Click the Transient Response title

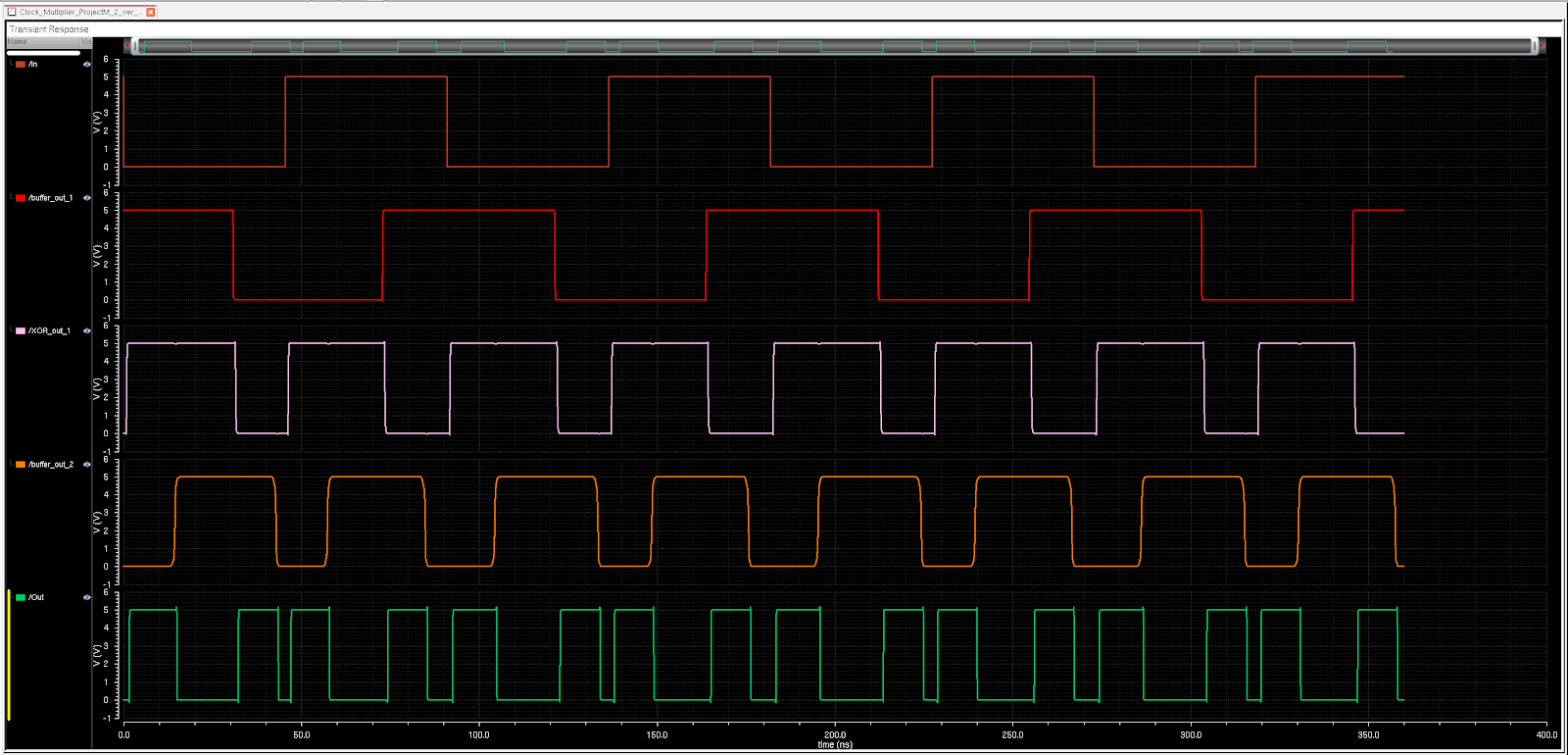[x=49, y=29]
